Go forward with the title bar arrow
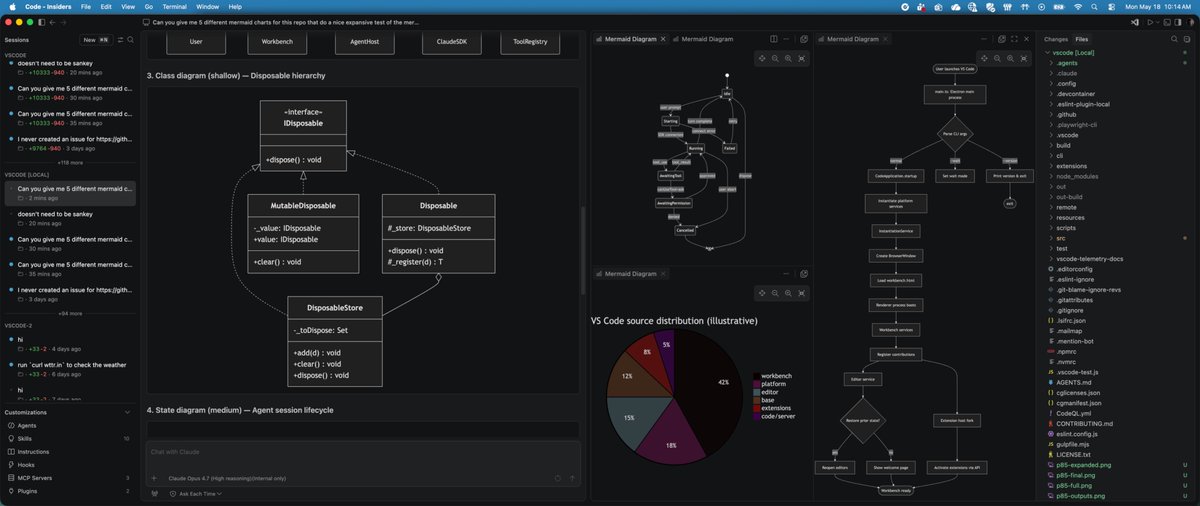The image size is (1200, 506). pos(64,22)
